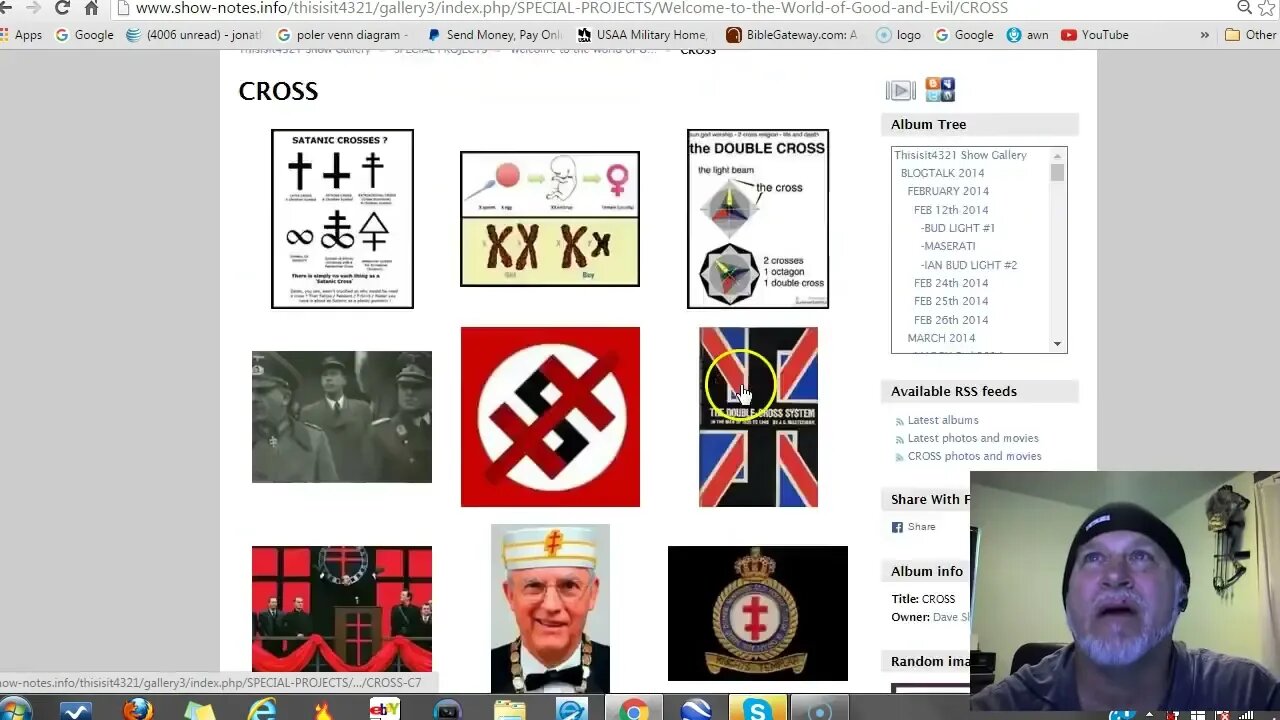Open the file explorer folder taskbar icon
The height and width of the screenshot is (720, 1280).
(509, 711)
